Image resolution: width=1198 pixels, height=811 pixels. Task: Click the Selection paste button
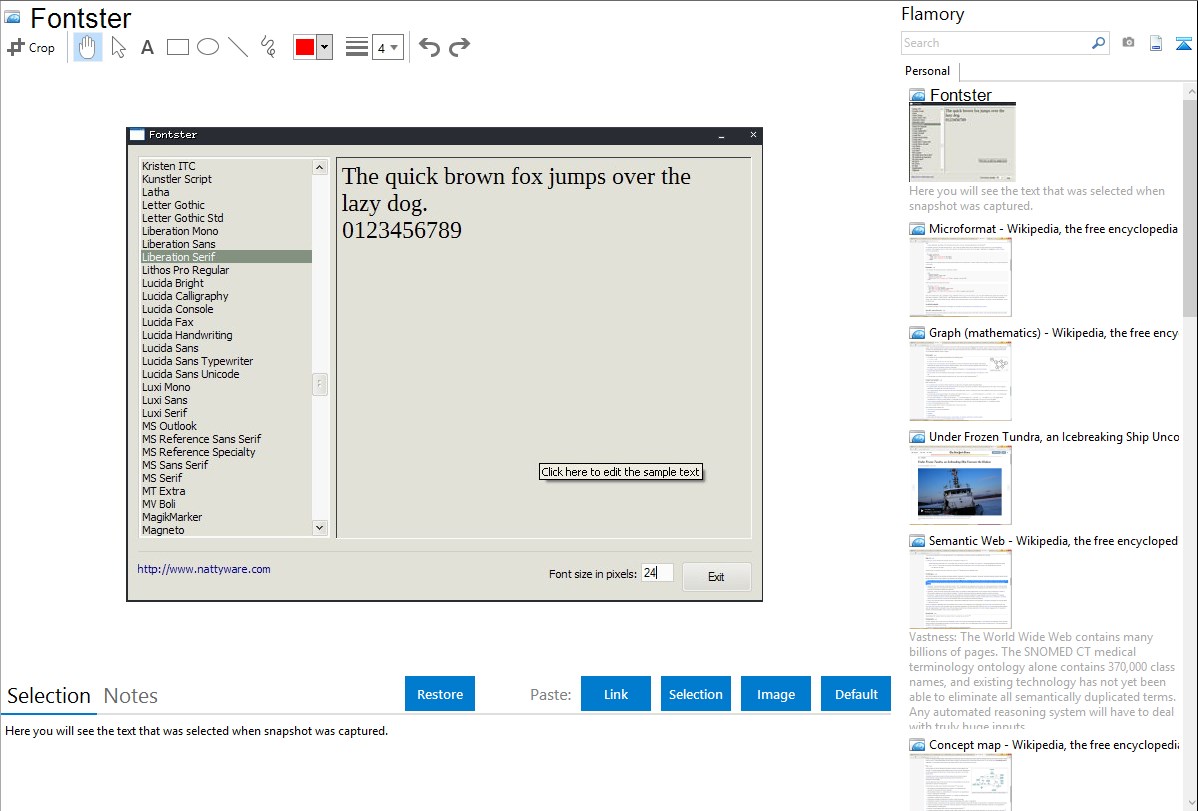click(696, 694)
